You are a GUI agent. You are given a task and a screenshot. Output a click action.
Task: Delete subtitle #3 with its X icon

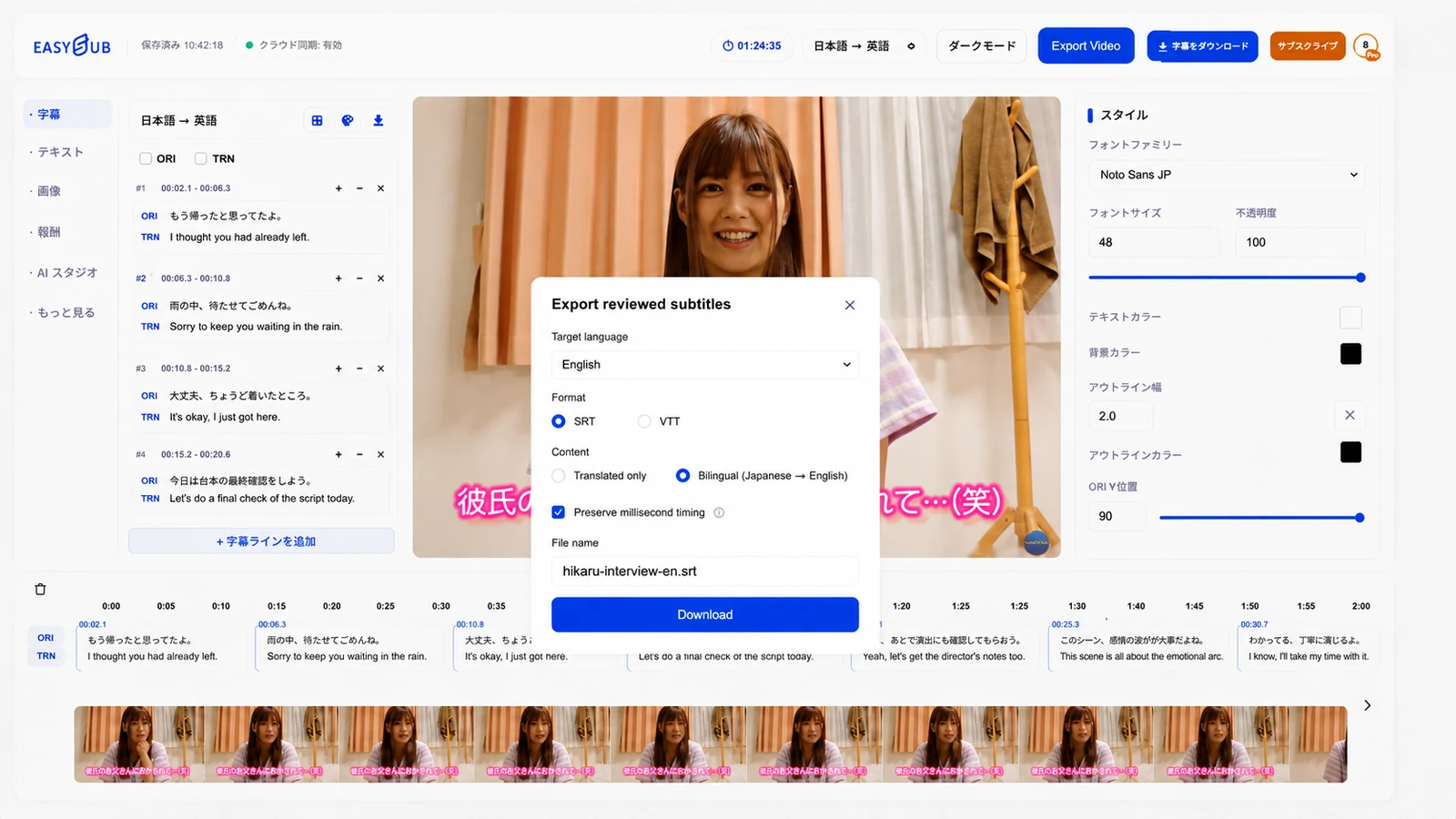point(380,369)
